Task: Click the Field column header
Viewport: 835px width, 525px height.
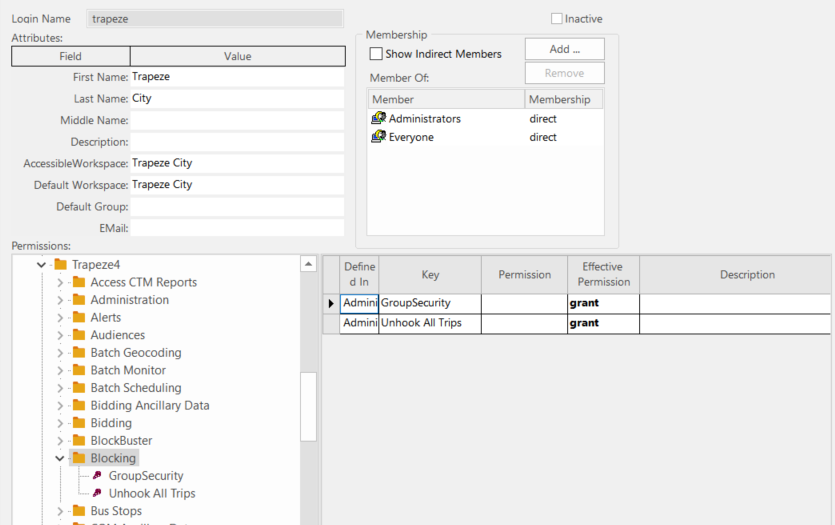Action: [x=70, y=56]
